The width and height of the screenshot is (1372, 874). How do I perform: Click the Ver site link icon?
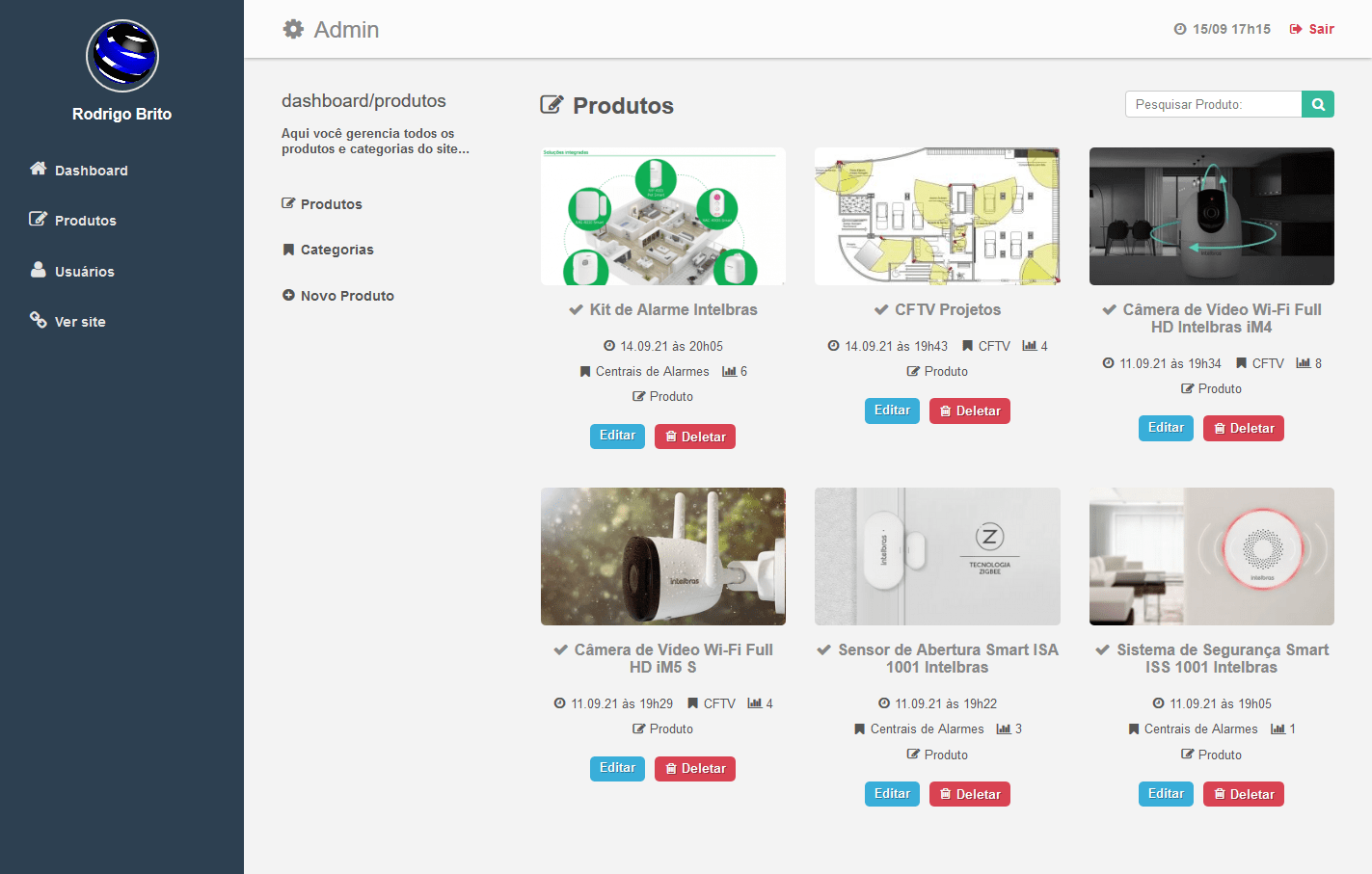[39, 320]
